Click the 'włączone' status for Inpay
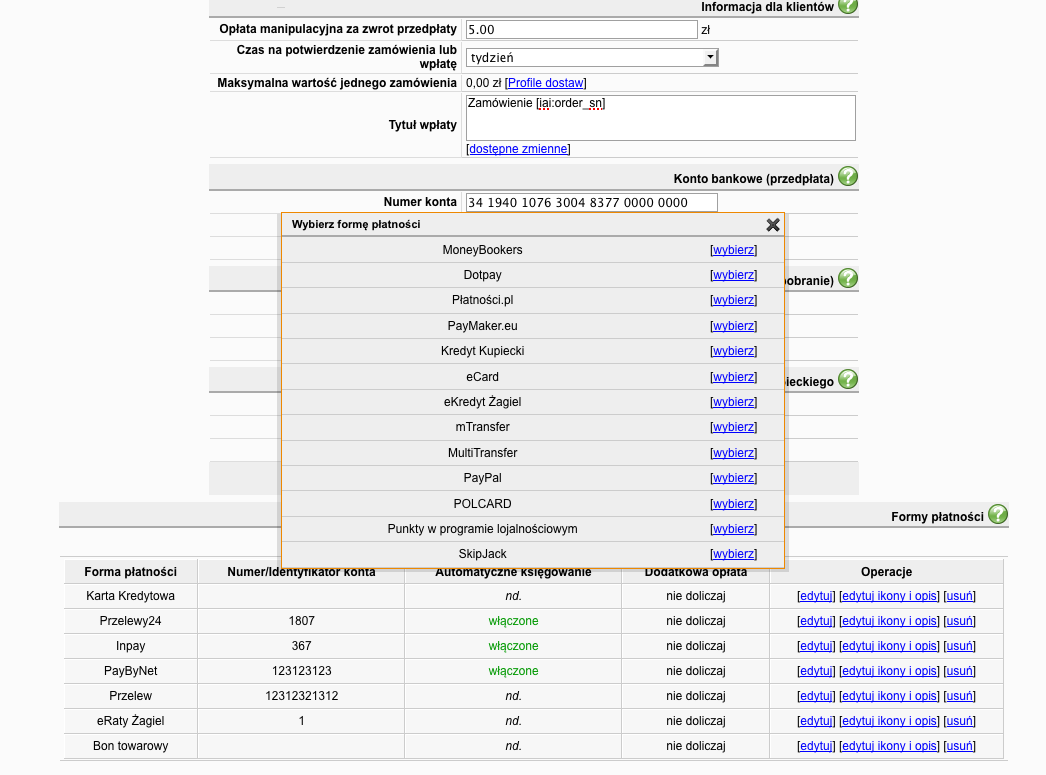1046x775 pixels. pyautogui.click(x=513, y=646)
